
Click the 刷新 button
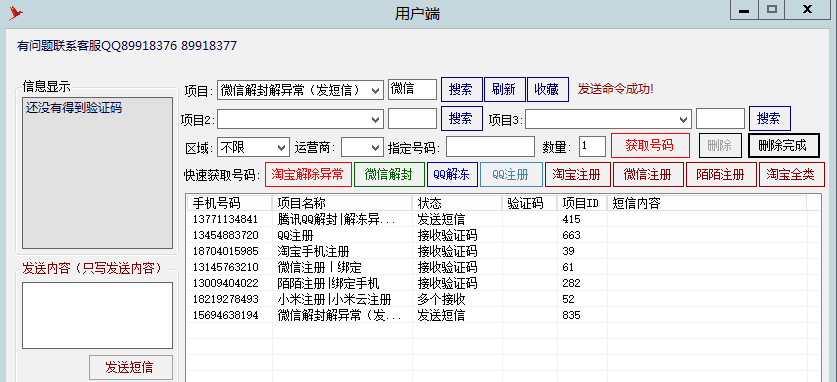coord(504,90)
